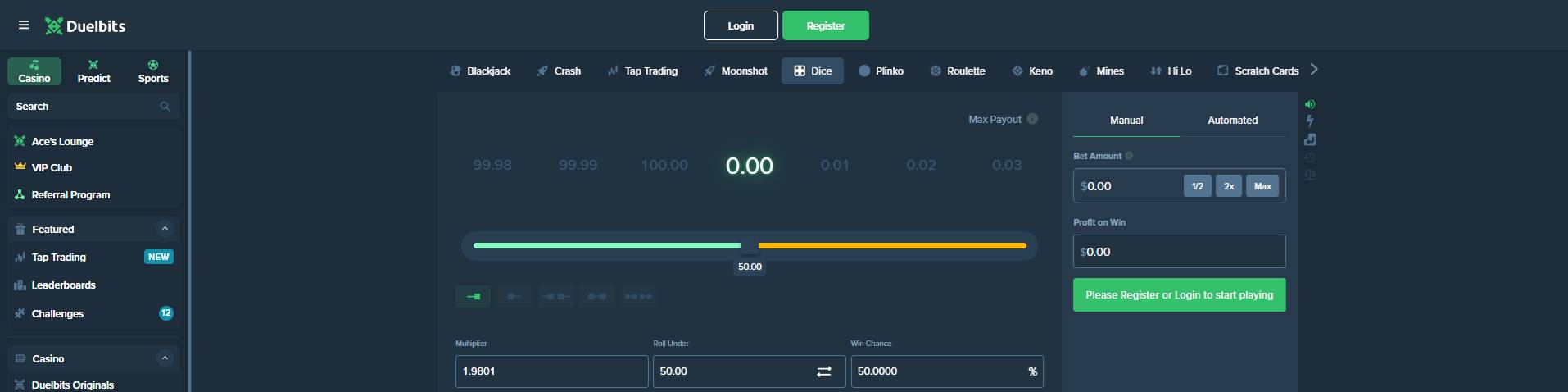Open the Mines game
Image resolution: width=1568 pixels, height=392 pixels.
pos(1101,71)
